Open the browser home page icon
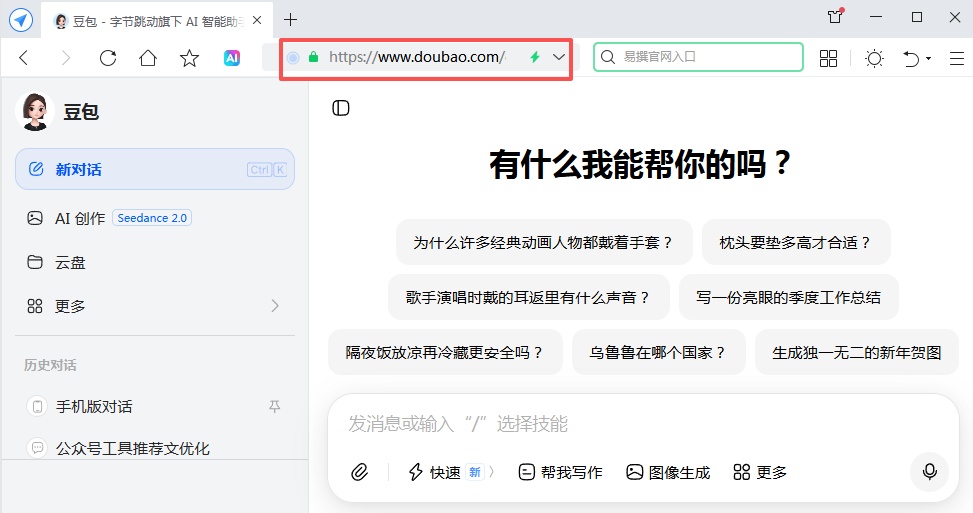The height and width of the screenshot is (513, 973). 148,58
